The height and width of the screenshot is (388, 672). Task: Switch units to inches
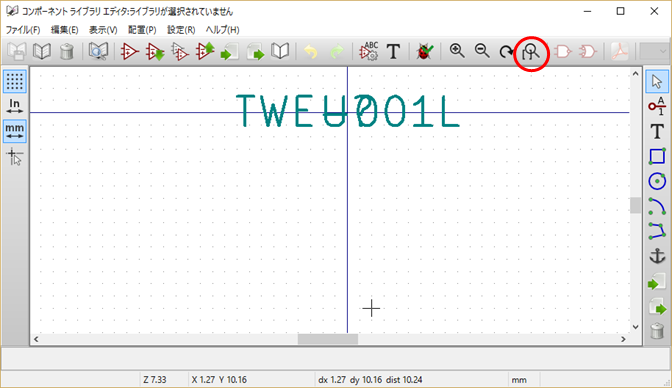[x=15, y=106]
